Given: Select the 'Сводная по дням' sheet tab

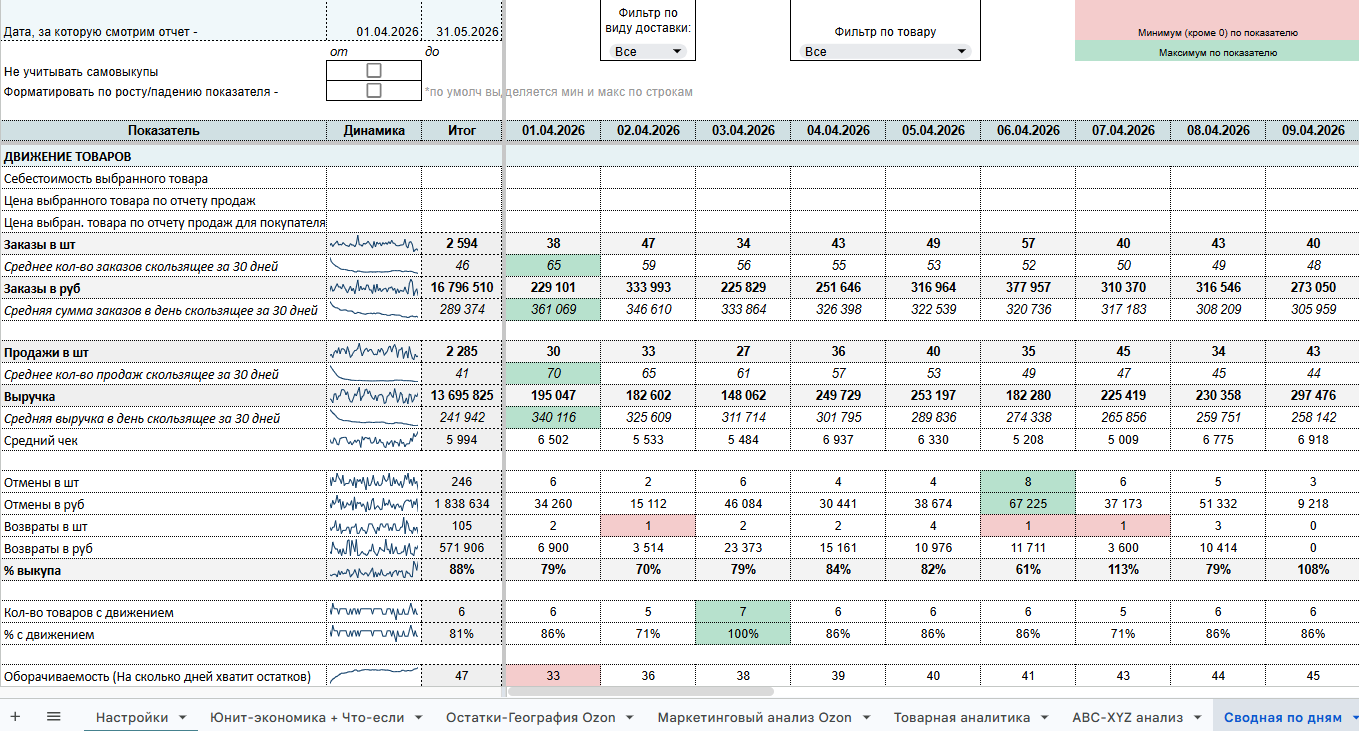Looking at the screenshot, I should tap(1283, 717).
